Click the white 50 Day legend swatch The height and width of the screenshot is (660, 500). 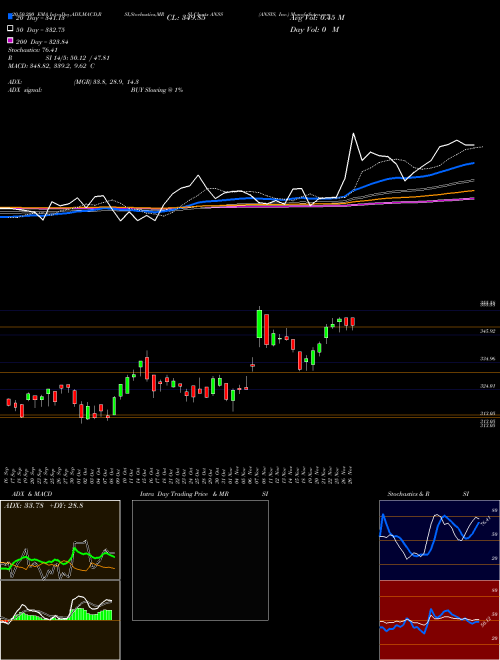(x=10, y=29)
